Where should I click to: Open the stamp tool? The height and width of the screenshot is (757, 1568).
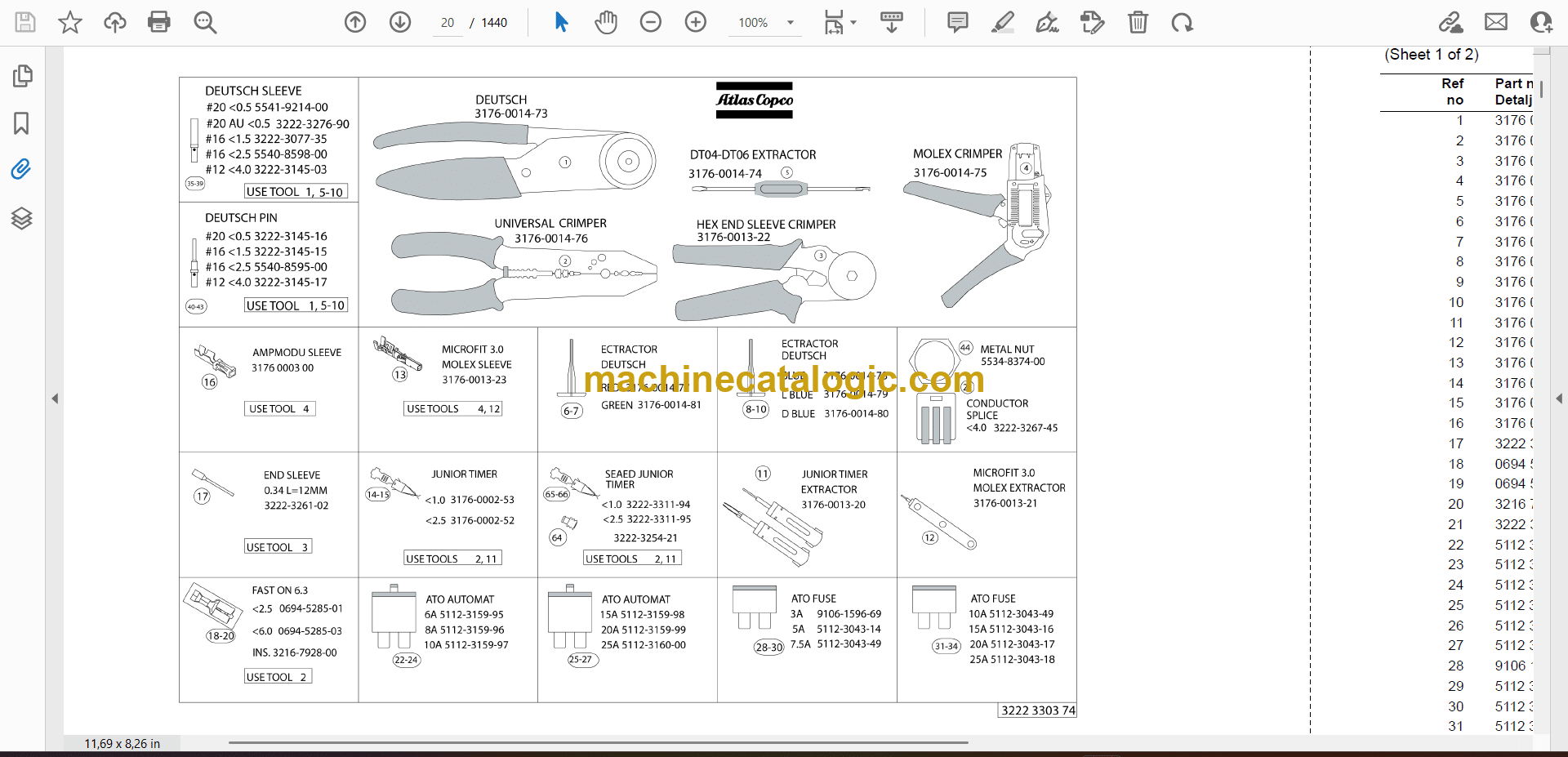pos(1092,22)
